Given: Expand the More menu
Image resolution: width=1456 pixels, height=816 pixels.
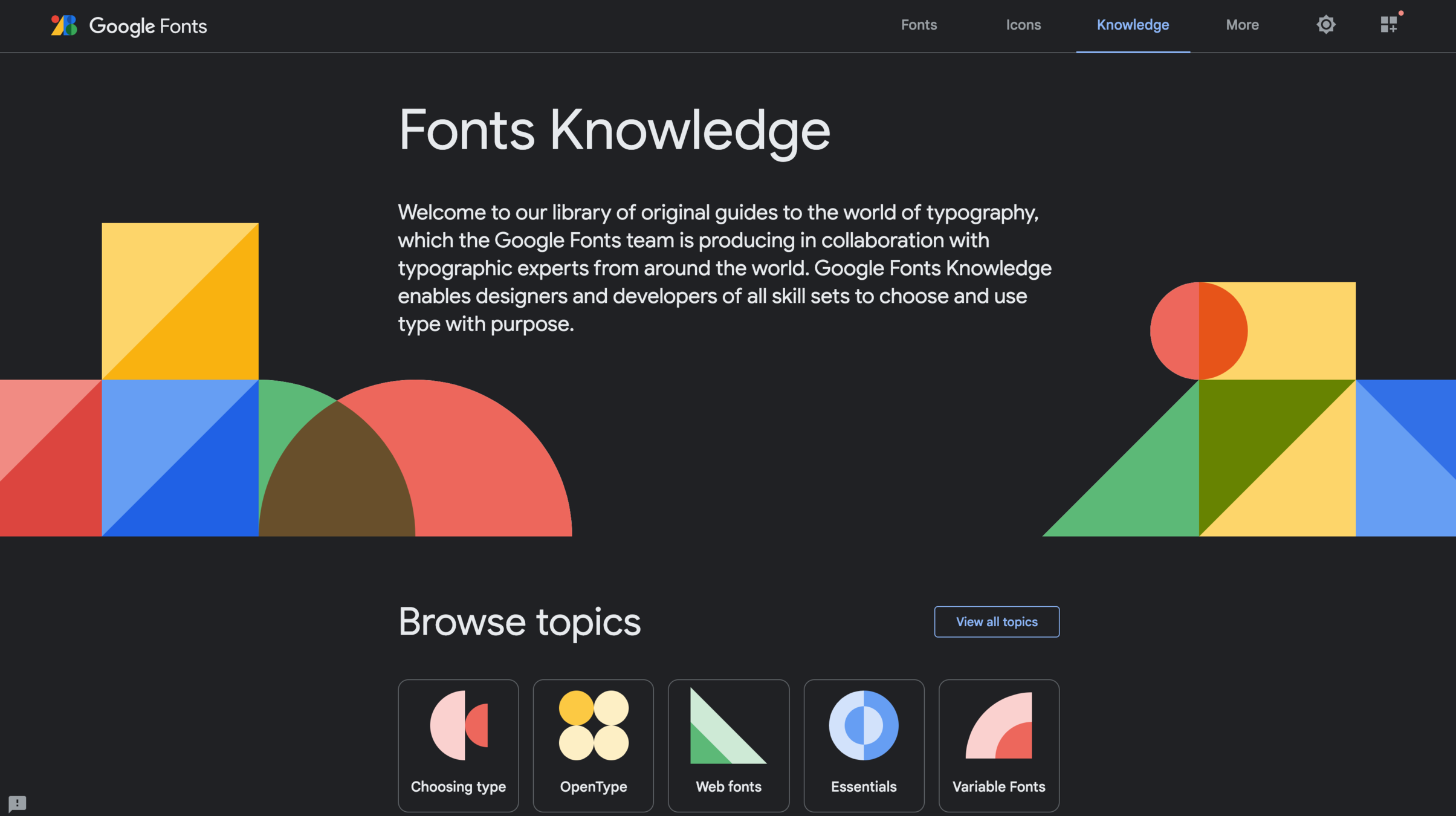Looking at the screenshot, I should (1242, 25).
